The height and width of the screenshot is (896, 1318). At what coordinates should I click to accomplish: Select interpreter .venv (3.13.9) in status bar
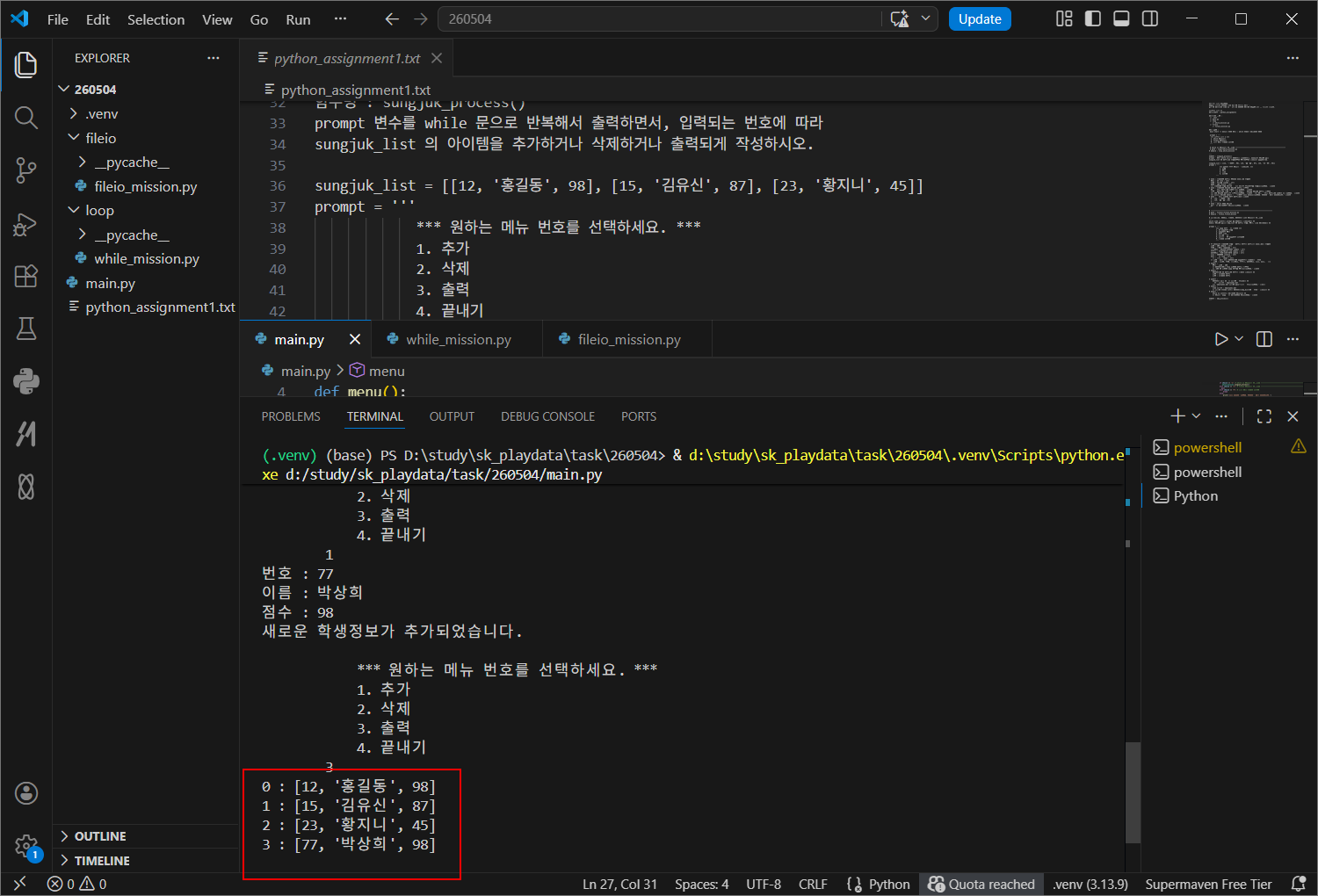click(x=1090, y=884)
